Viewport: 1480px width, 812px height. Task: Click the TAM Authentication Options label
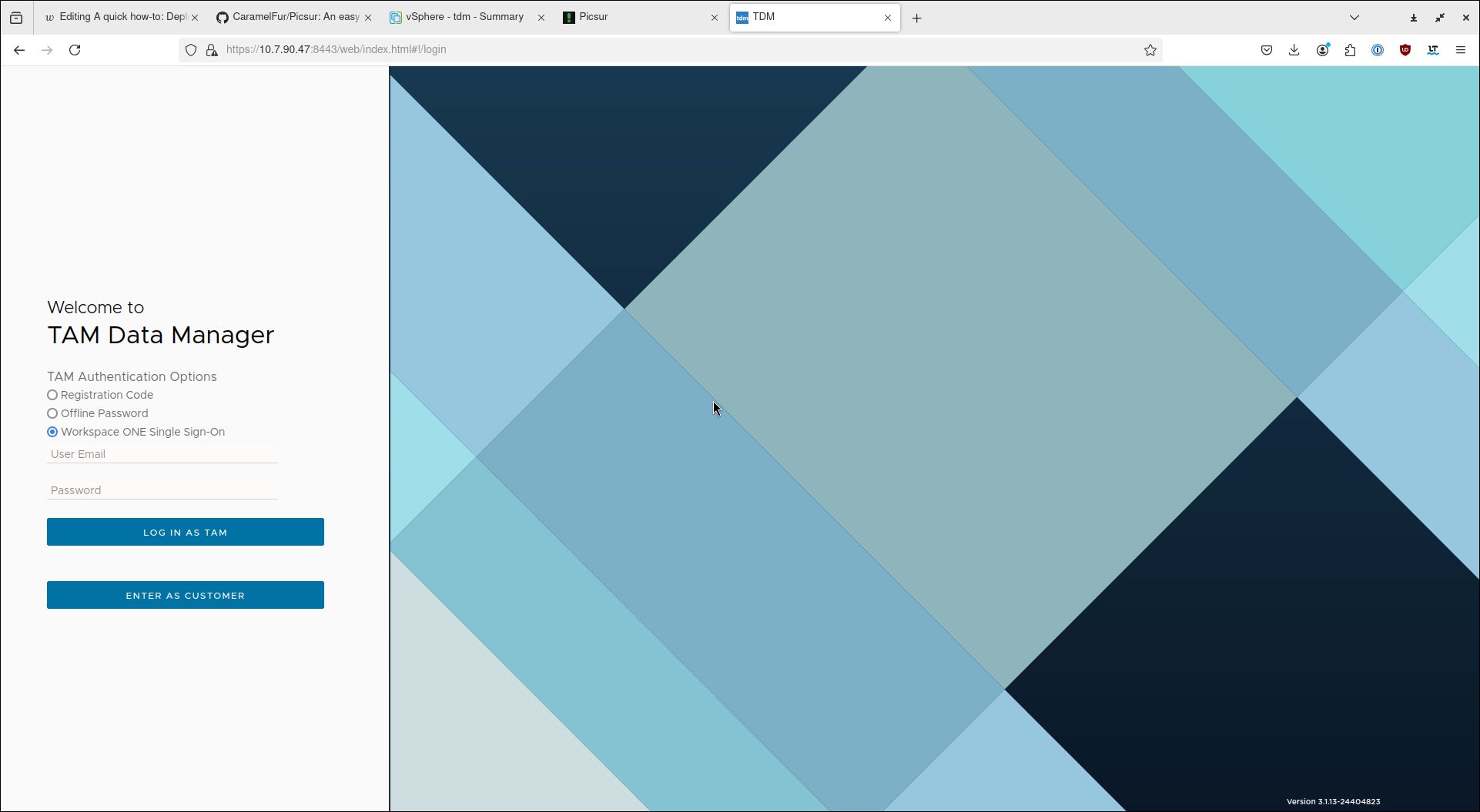tap(132, 376)
